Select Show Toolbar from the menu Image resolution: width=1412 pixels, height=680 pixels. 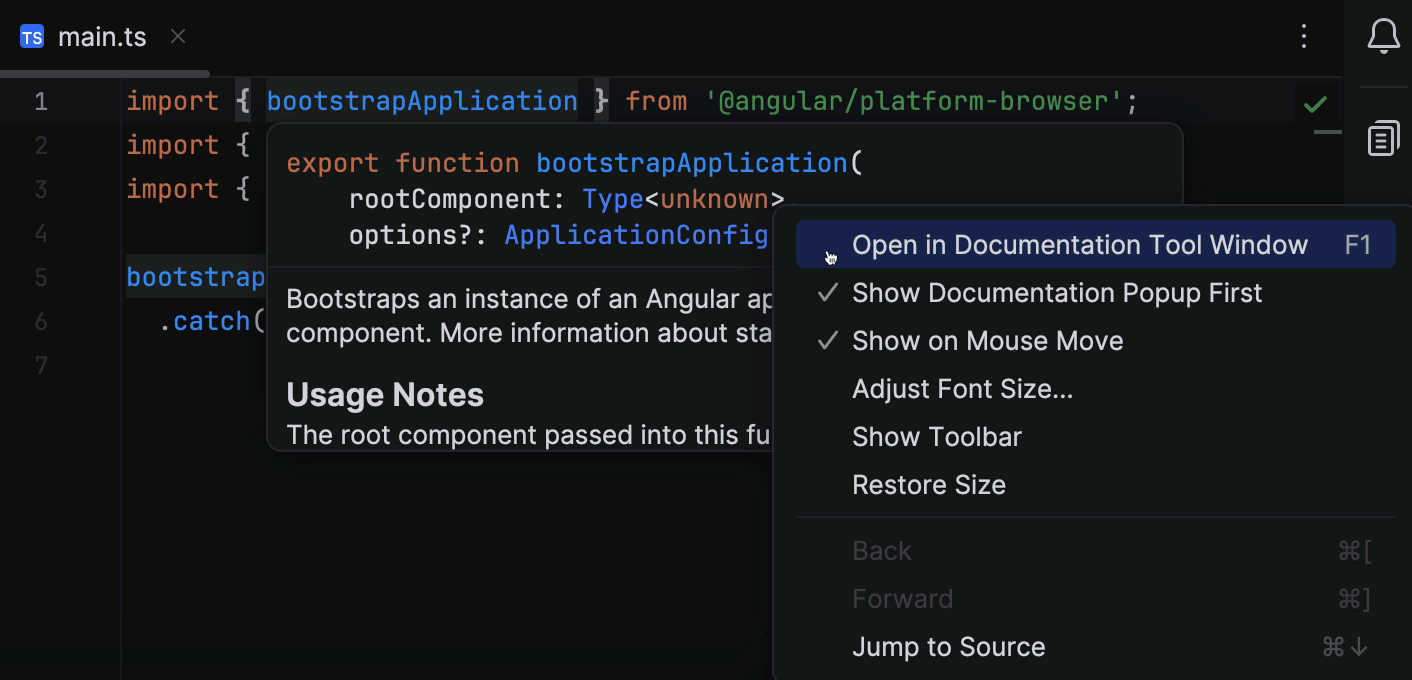(936, 436)
